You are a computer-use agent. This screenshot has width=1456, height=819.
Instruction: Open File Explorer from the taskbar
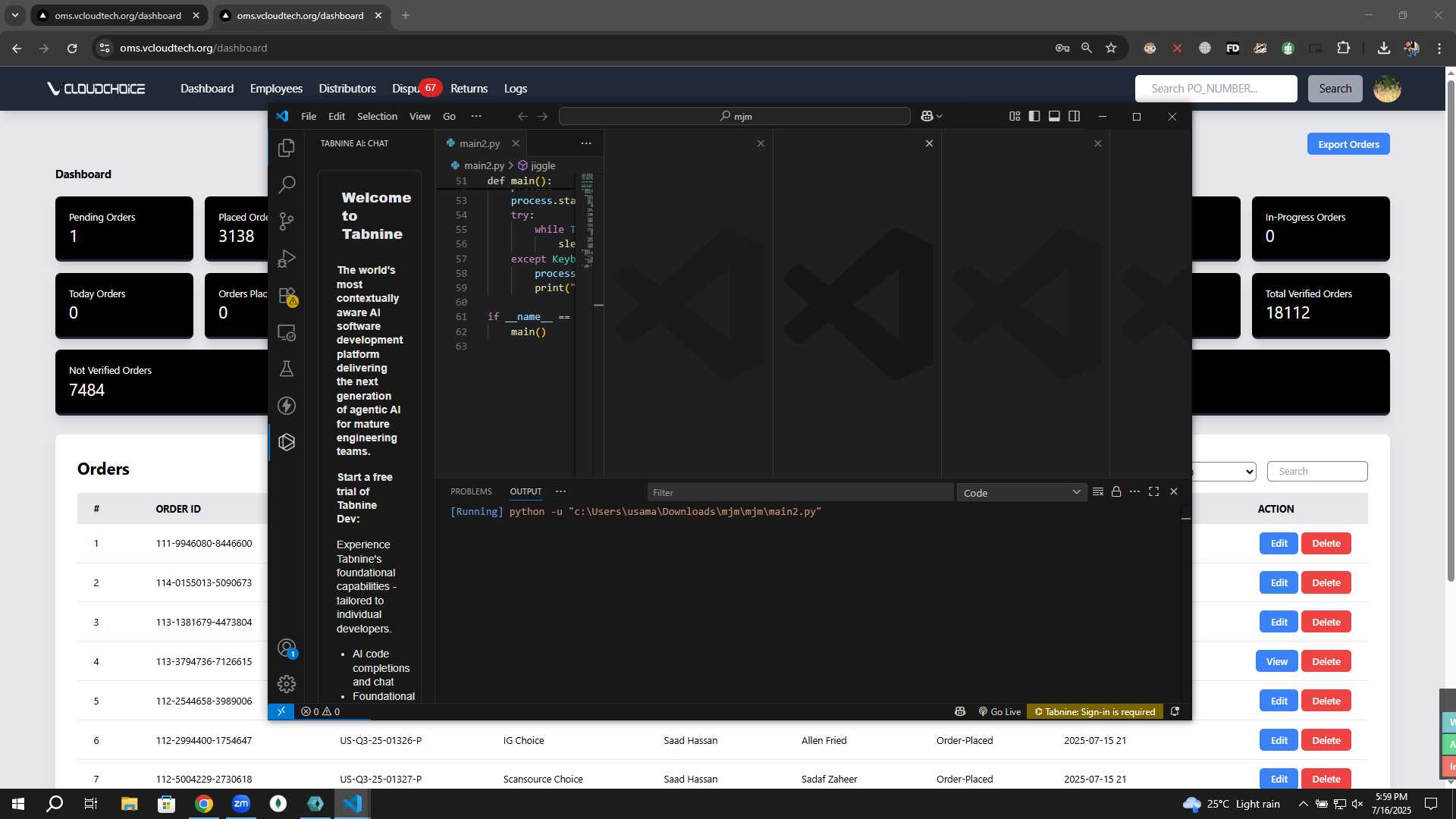pos(129,804)
